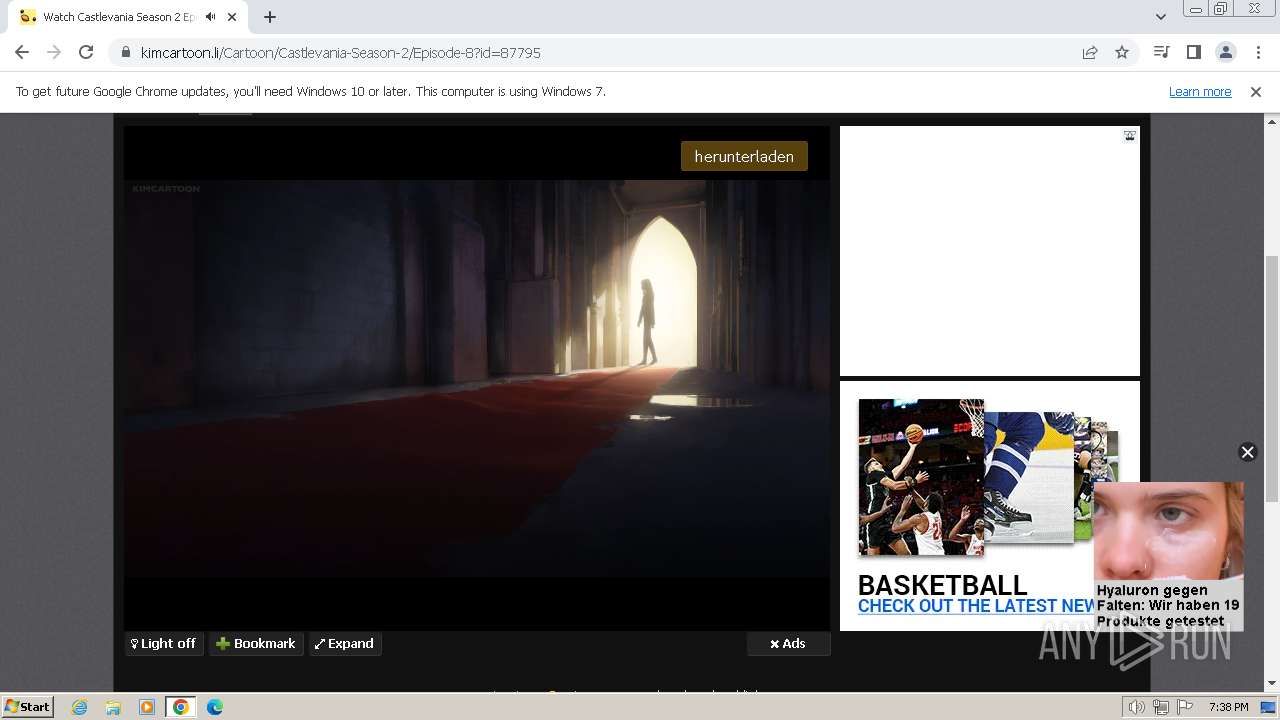Click the Castlevania video frame
Screen dimensions: 1280x720
(477, 378)
